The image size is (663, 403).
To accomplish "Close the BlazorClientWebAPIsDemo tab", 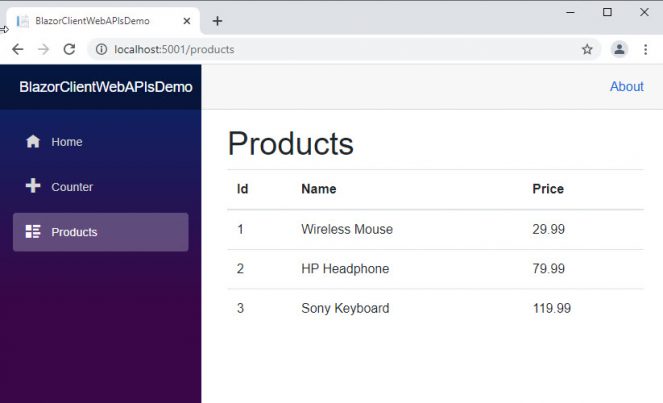I will pos(186,21).
